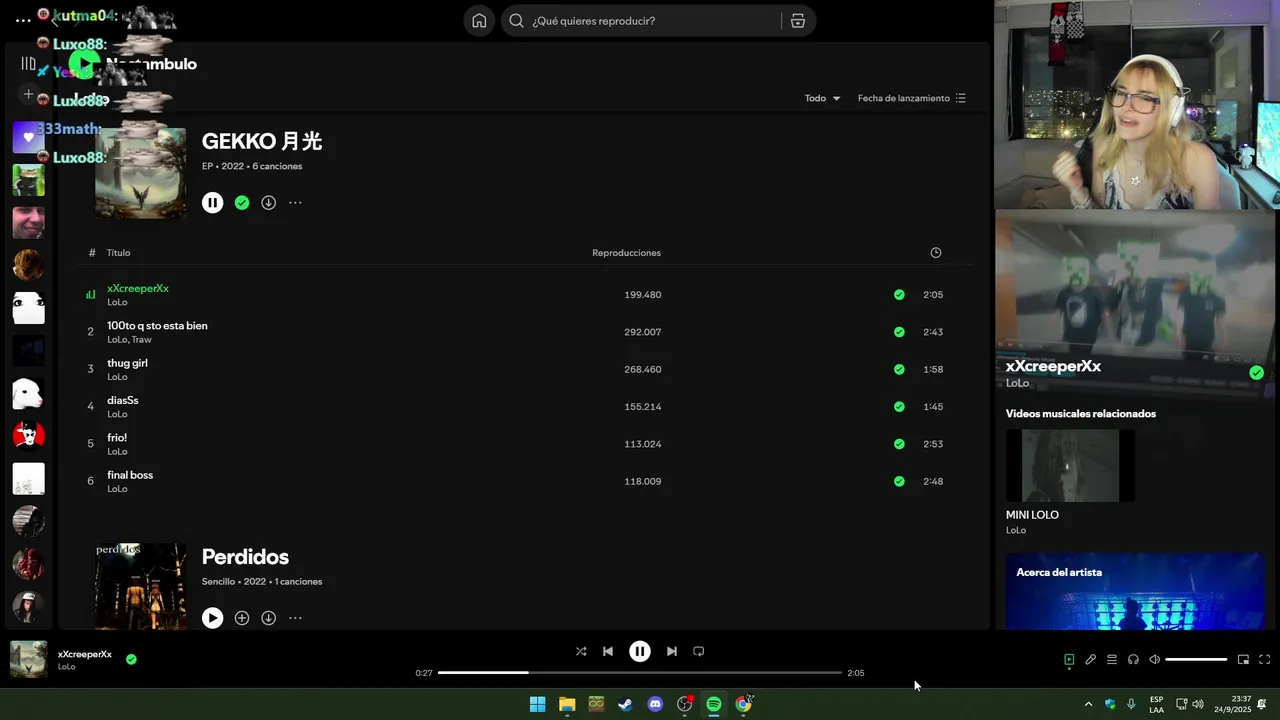Viewport: 1280px width, 720px height.
Task: Open Discord from the taskbar
Action: [655, 704]
